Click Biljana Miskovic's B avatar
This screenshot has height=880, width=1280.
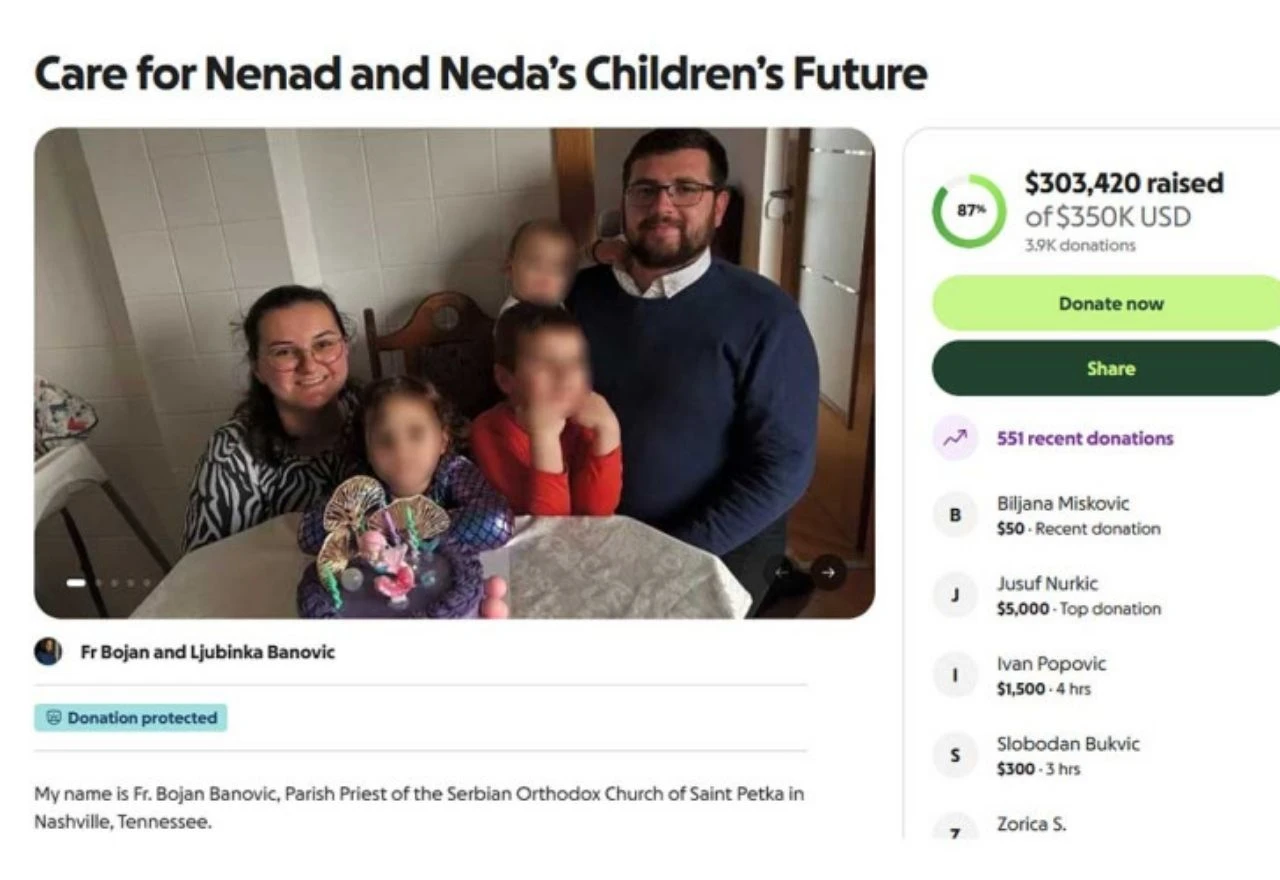click(954, 515)
